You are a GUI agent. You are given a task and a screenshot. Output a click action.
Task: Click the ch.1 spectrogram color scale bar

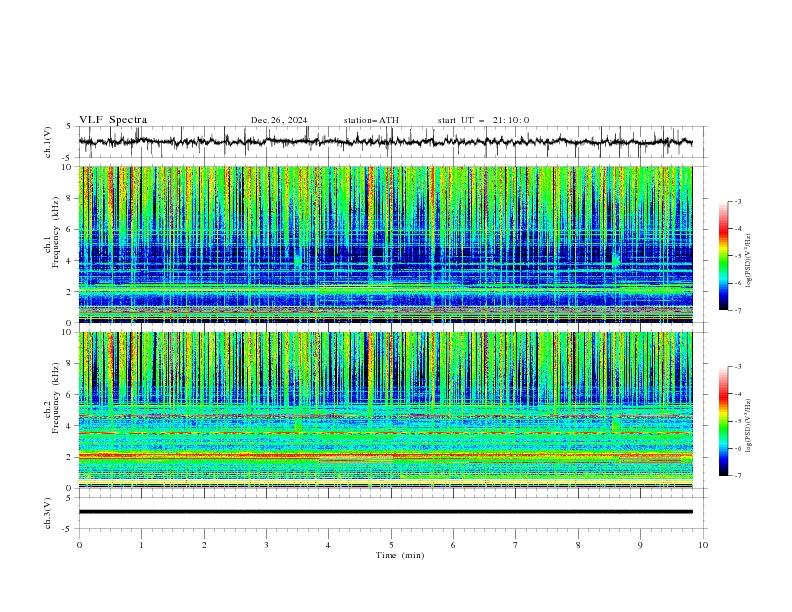(x=723, y=256)
